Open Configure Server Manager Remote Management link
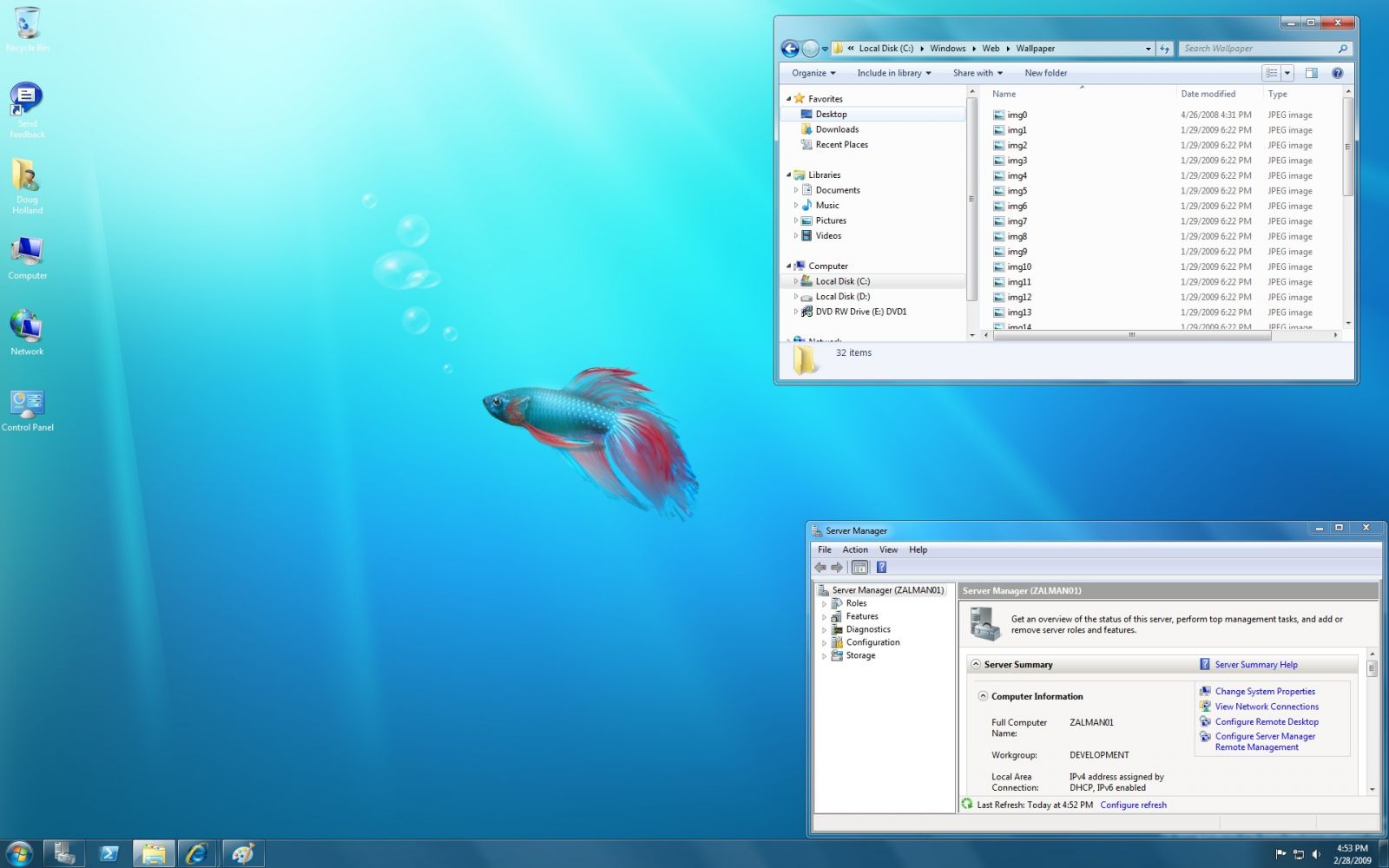1389x868 pixels. (x=1265, y=741)
